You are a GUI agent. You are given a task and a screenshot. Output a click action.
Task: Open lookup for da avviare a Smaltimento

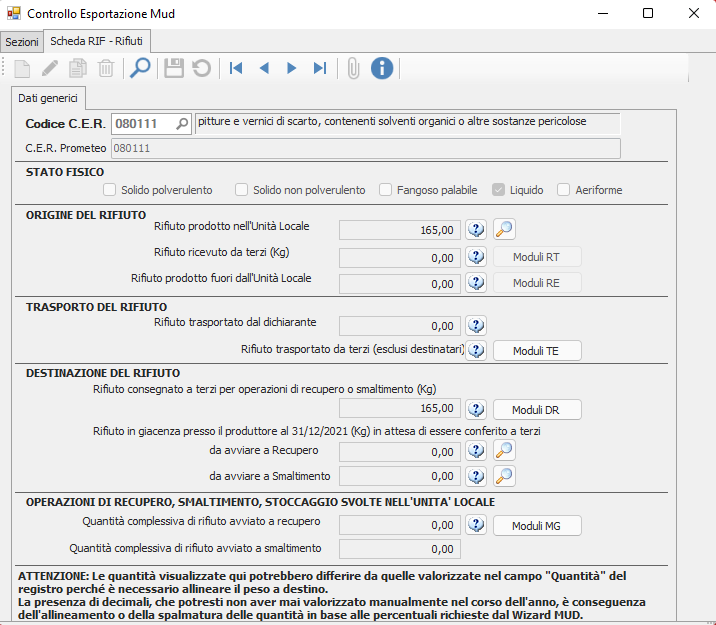tap(505, 476)
